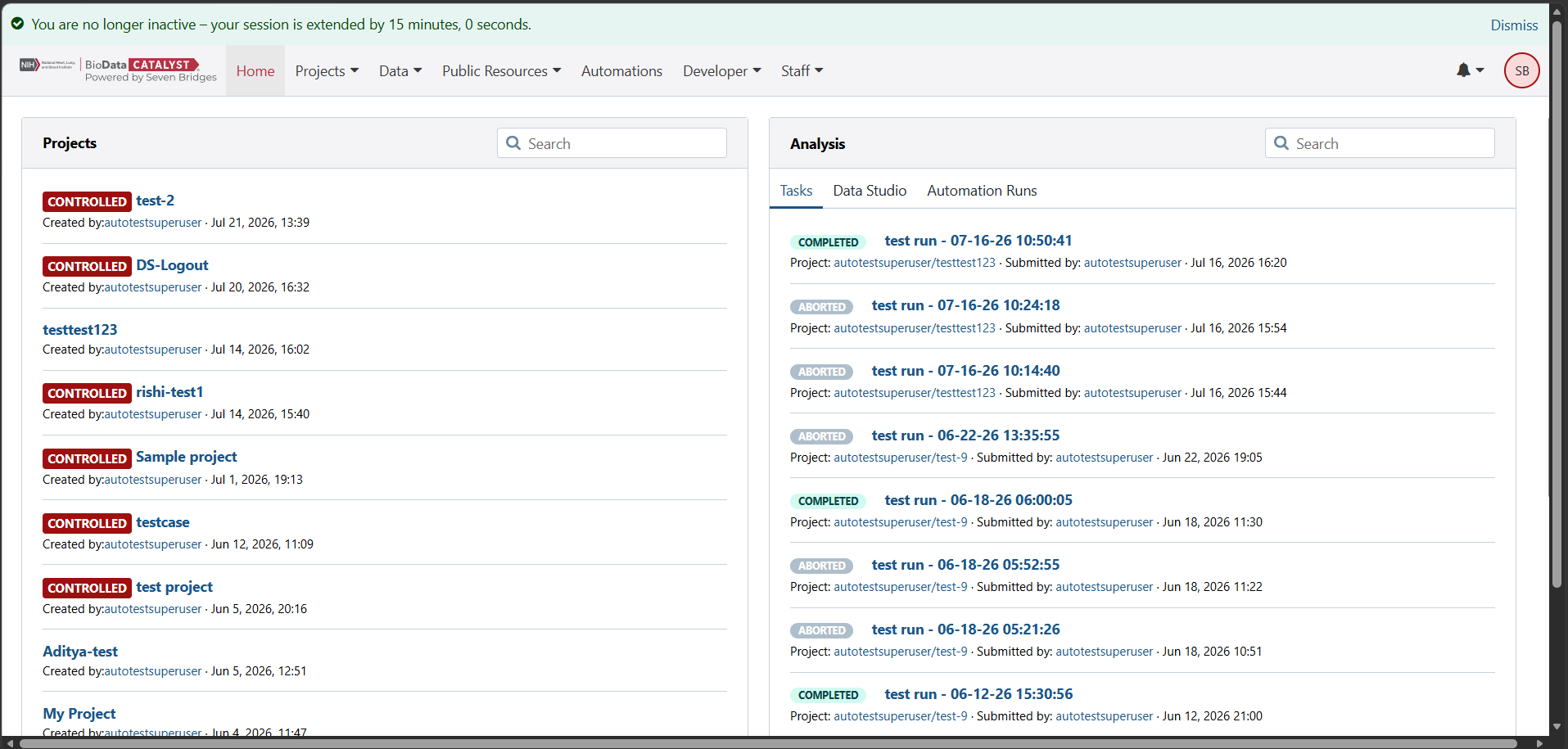Open project link for 10:50:41 test run
The height and width of the screenshot is (749, 1568).
point(915,263)
